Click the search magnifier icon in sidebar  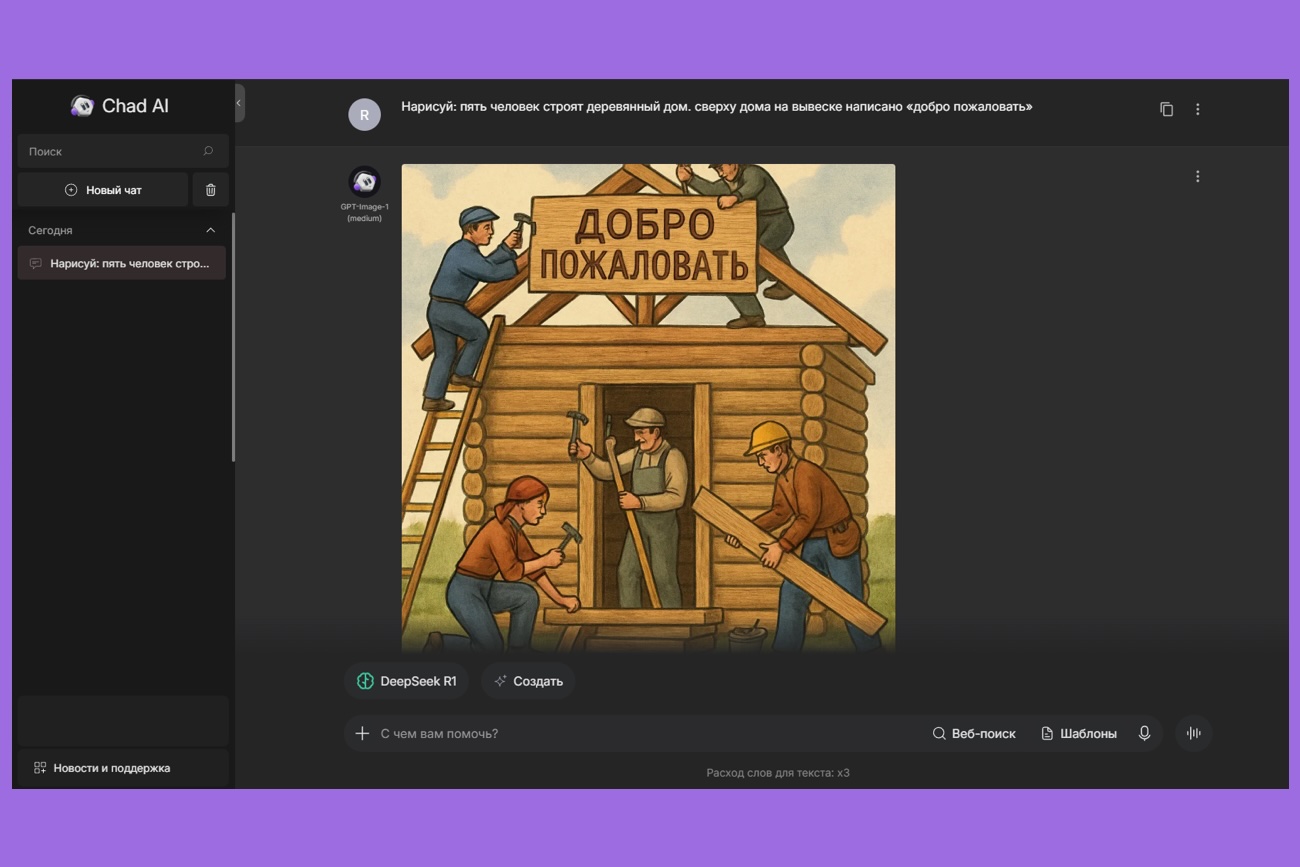[x=208, y=151]
